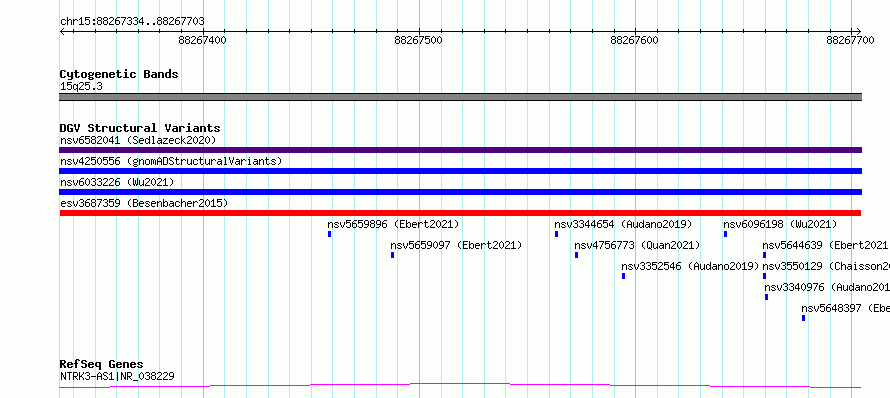Open the esv3687359 (Besenbacher2015) label

[x=144, y=203]
